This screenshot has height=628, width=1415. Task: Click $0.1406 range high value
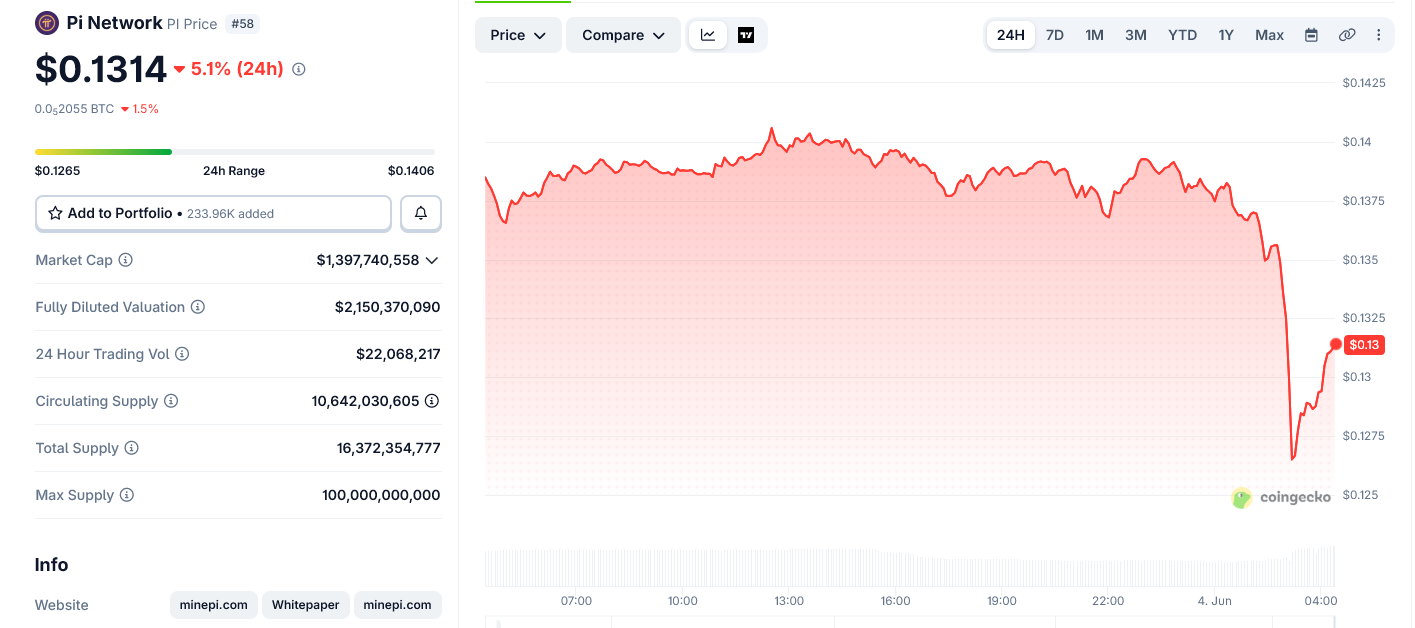click(411, 171)
